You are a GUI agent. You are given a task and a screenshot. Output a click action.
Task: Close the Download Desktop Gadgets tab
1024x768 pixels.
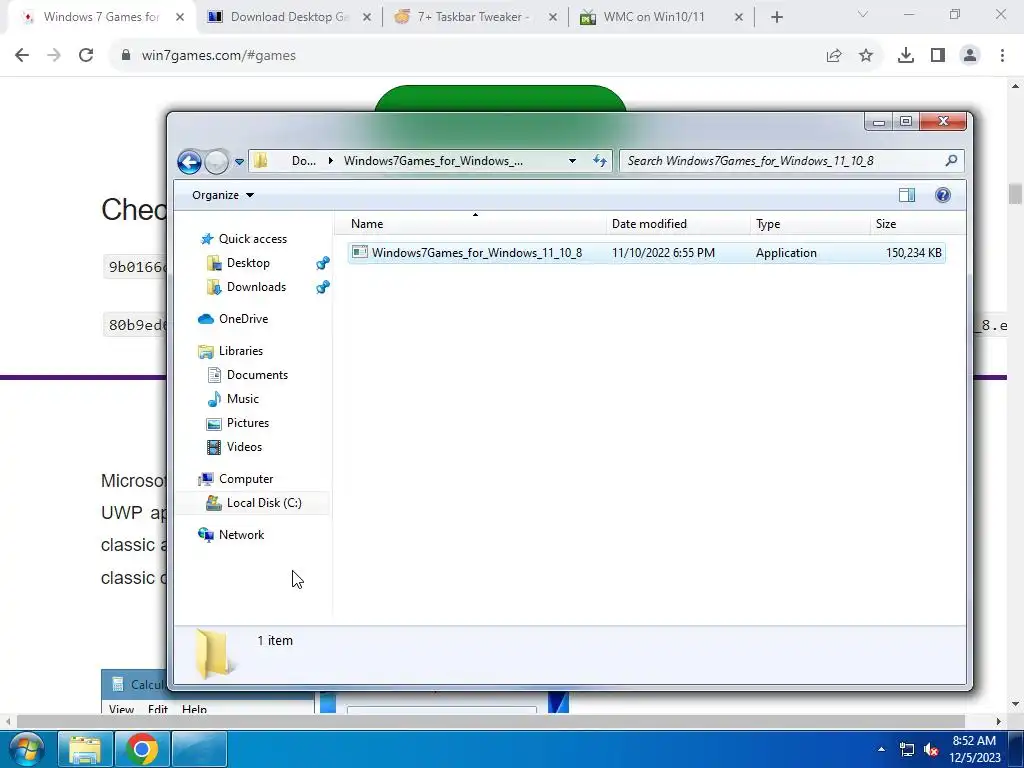367,18
